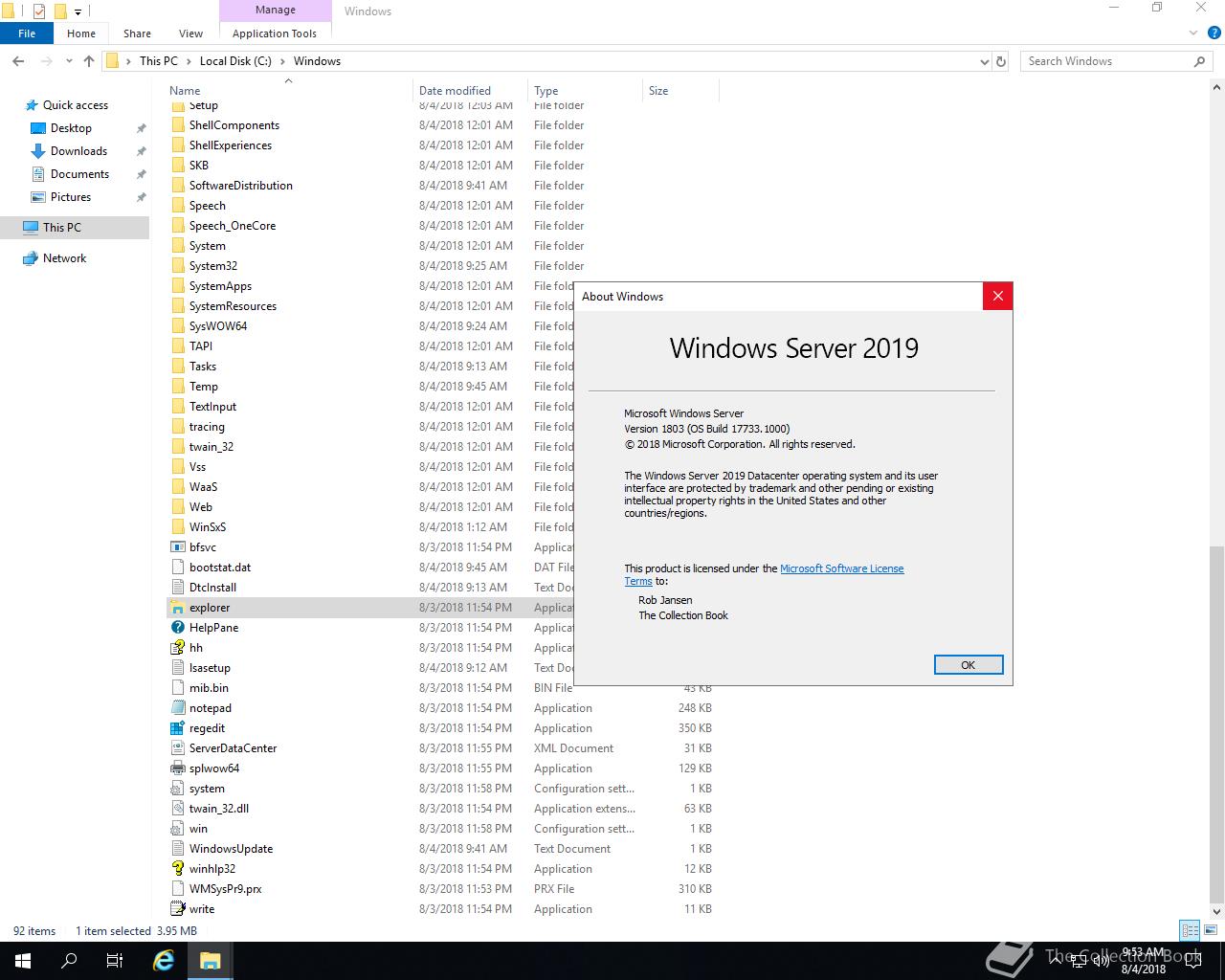Open the regedit application icon

177,728
